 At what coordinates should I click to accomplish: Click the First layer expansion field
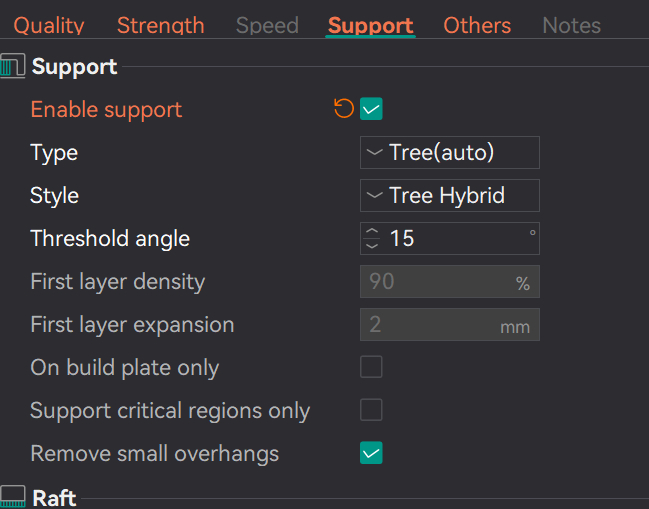(x=450, y=324)
